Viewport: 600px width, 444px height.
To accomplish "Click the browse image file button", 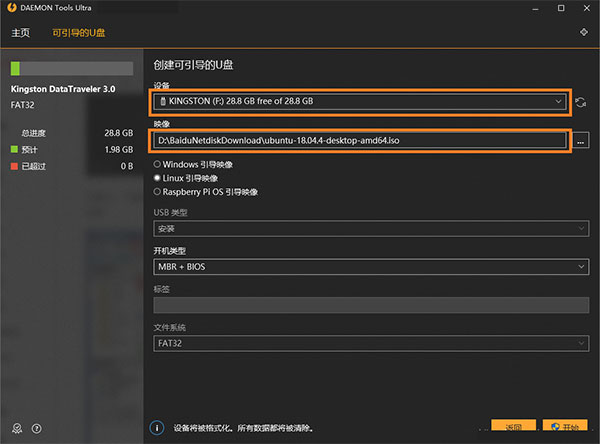I will 581,141.
